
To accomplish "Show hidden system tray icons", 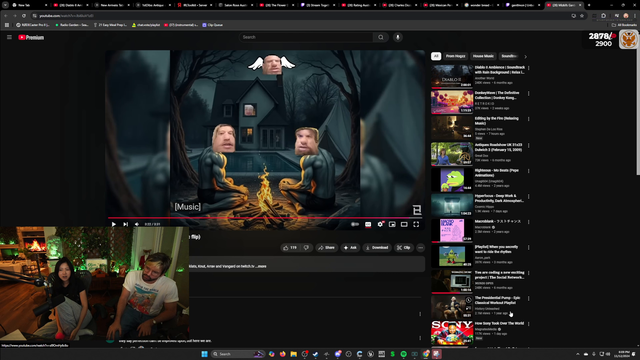I will (578, 354).
